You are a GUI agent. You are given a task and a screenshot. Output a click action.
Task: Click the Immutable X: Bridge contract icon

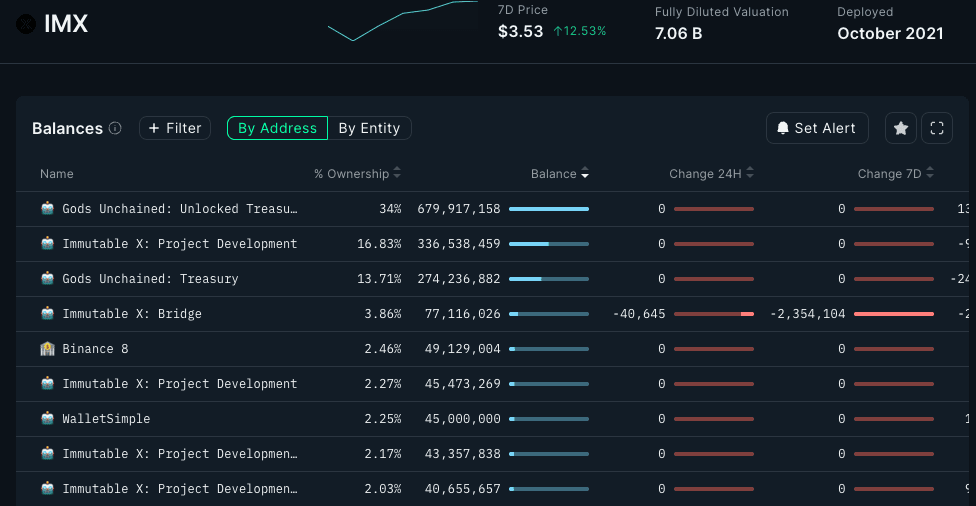47,314
